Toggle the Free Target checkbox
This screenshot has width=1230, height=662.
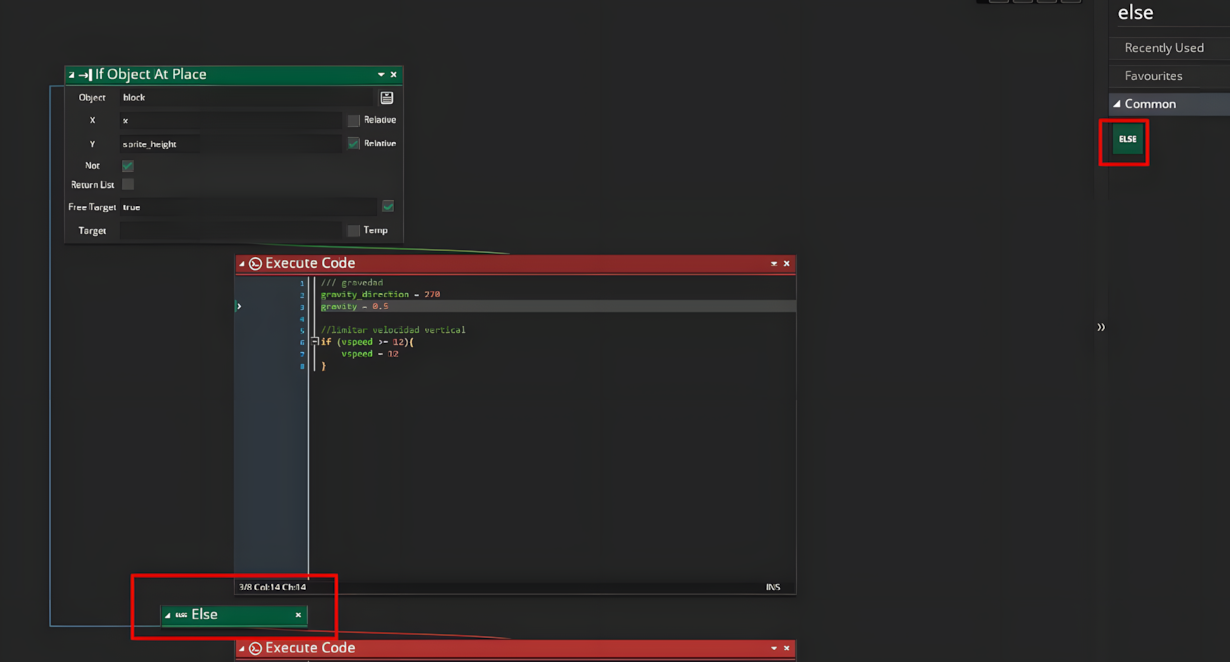tap(388, 207)
